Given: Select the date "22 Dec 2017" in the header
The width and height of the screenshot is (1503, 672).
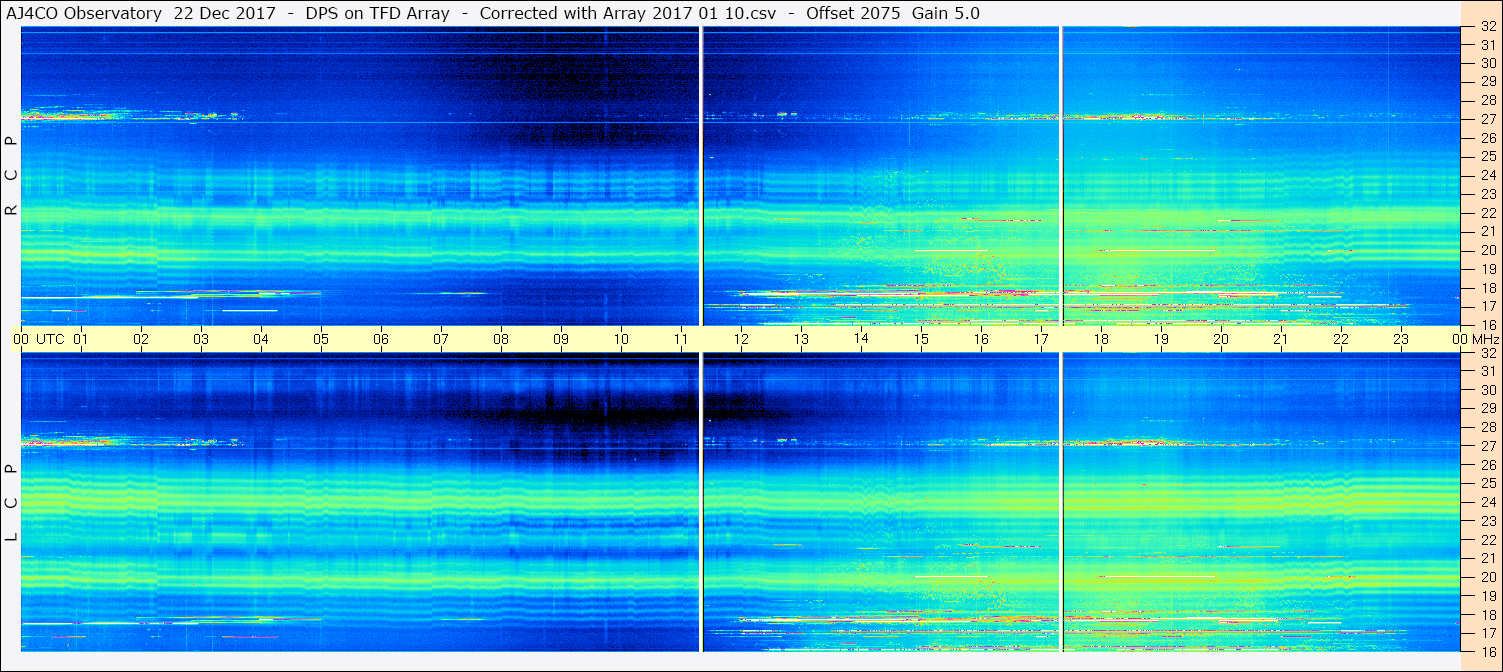Looking at the screenshot, I should coord(224,13).
